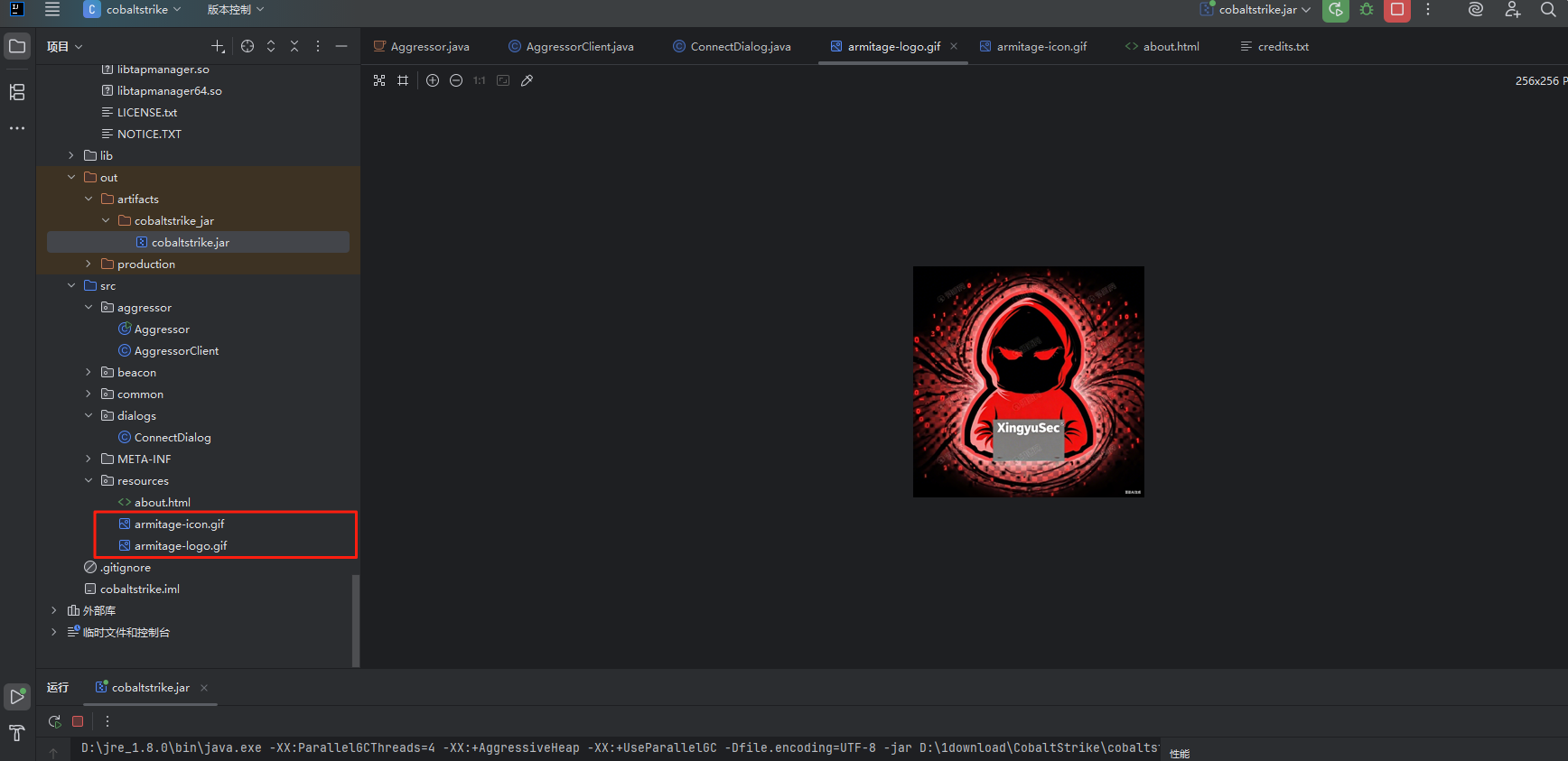This screenshot has height=761, width=1568.
Task: Collapse the src folder
Action: tap(71, 285)
